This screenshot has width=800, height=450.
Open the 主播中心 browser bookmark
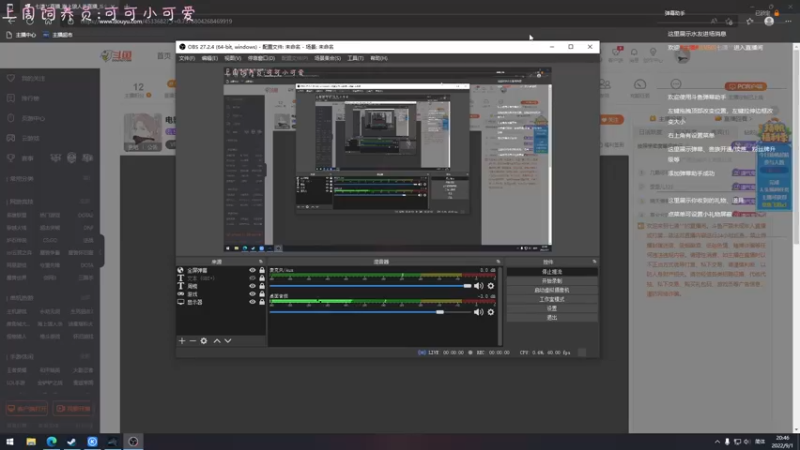tap(21, 35)
